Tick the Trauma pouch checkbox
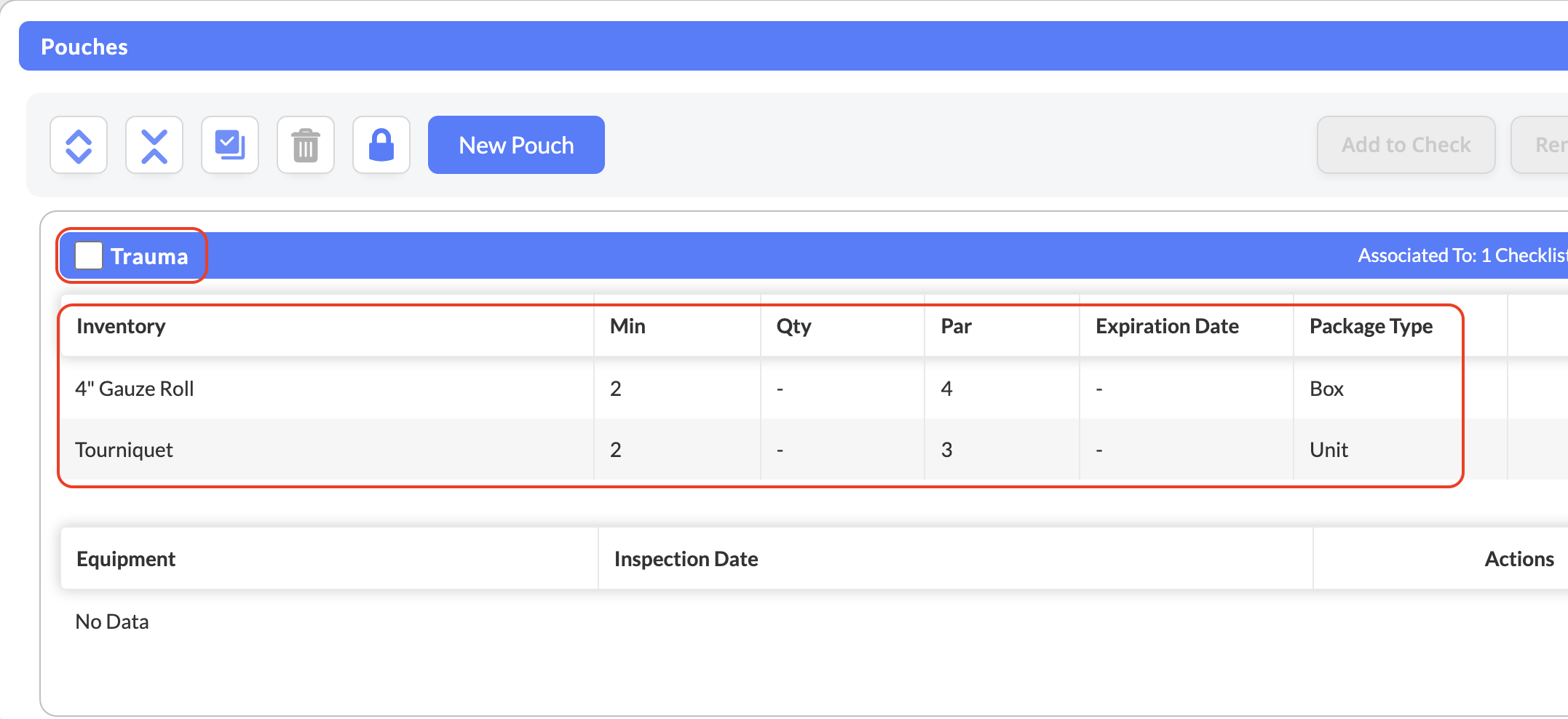 [x=89, y=255]
